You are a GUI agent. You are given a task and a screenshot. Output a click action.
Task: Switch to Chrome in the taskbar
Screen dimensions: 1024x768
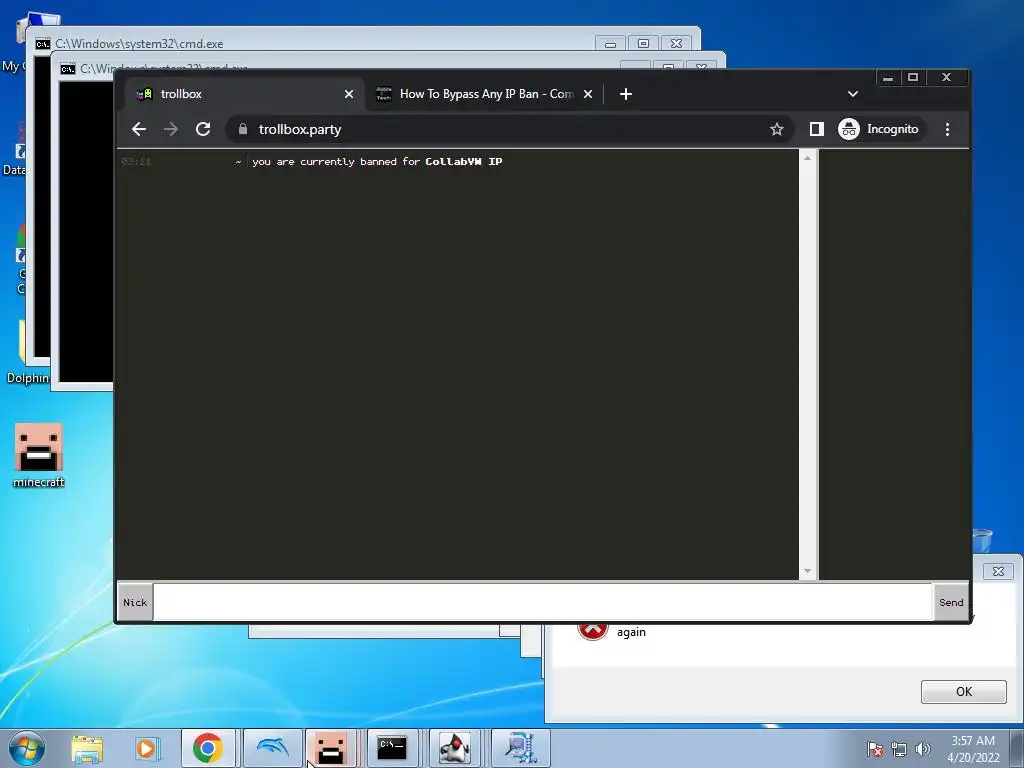click(208, 748)
